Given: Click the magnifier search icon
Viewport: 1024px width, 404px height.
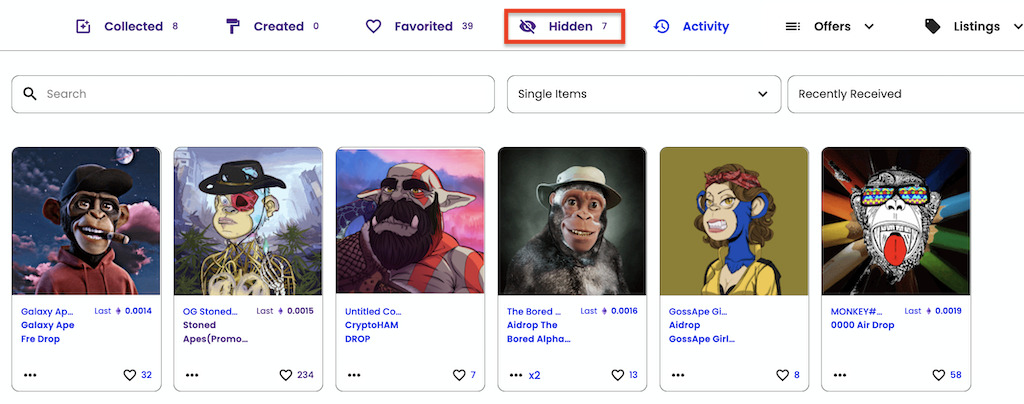Looking at the screenshot, I should [30, 94].
